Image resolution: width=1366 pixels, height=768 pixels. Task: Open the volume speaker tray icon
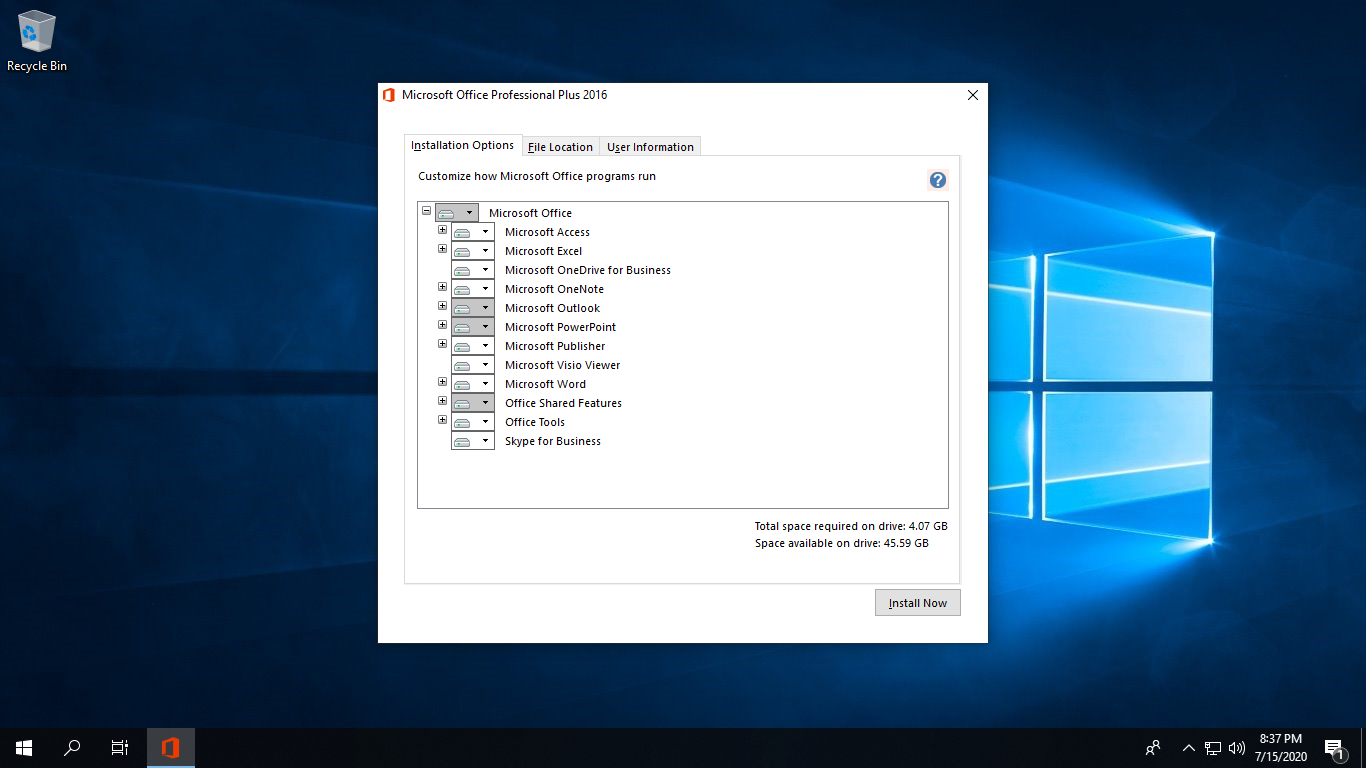pyautogui.click(x=1237, y=748)
